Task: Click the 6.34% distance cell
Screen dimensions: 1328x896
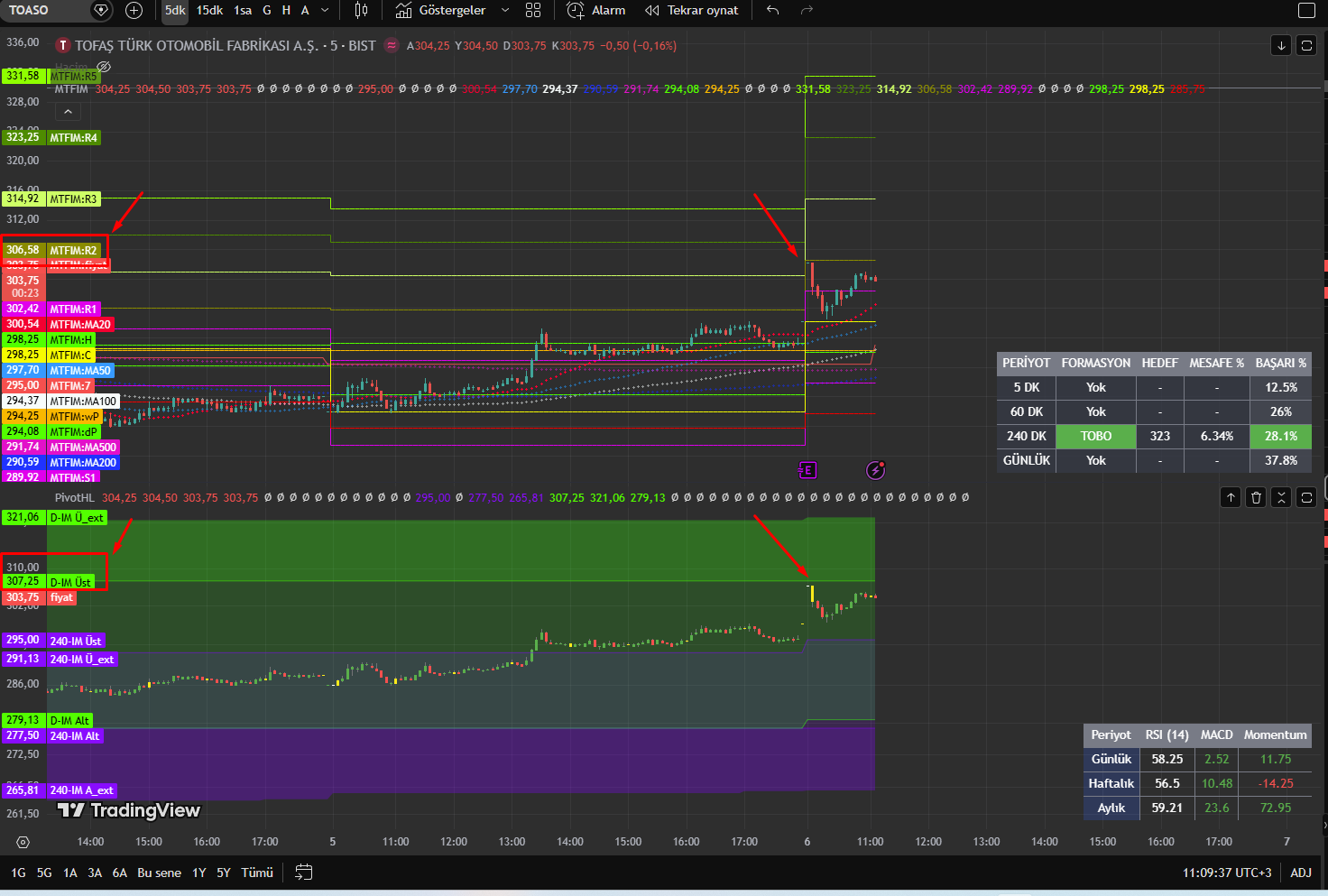Action: pos(1217,436)
